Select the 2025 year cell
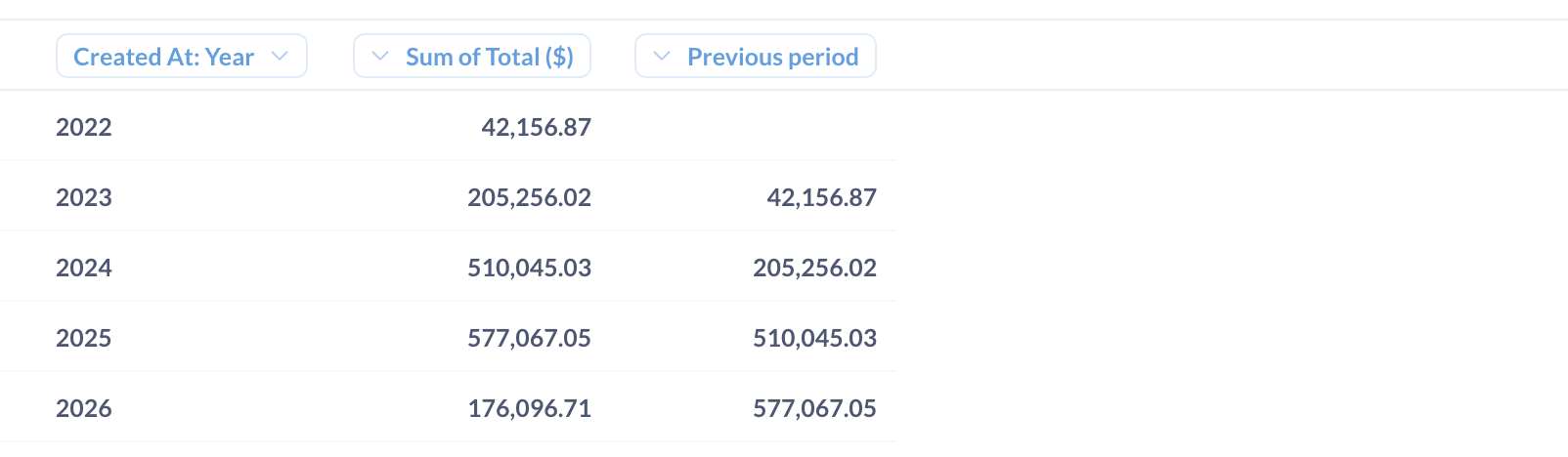This screenshot has height=457, width=1568. coord(84,338)
